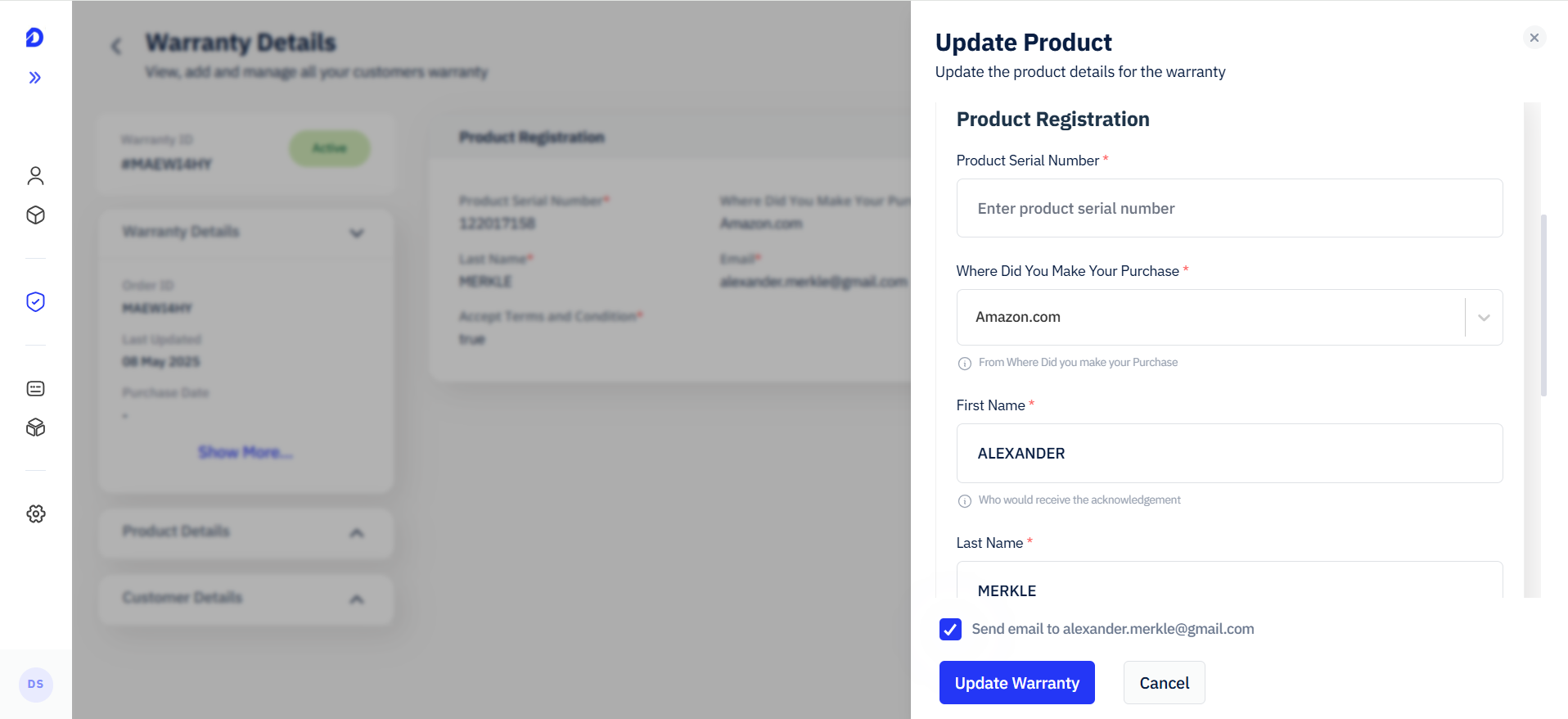The height and width of the screenshot is (719, 1568).
Task: Open the settings gear icon
Action: [35, 514]
